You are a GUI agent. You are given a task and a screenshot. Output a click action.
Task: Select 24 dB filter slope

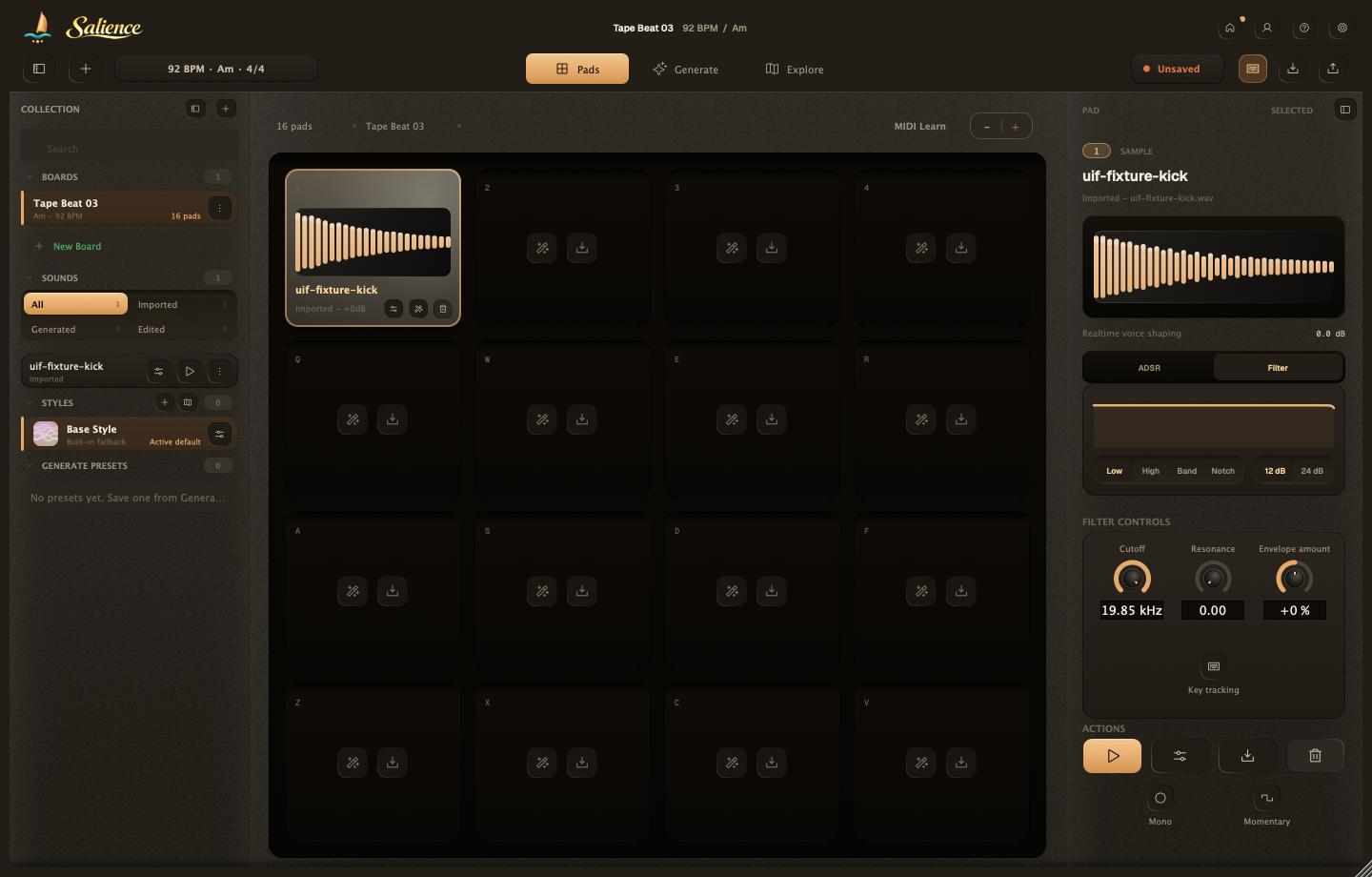[1312, 471]
